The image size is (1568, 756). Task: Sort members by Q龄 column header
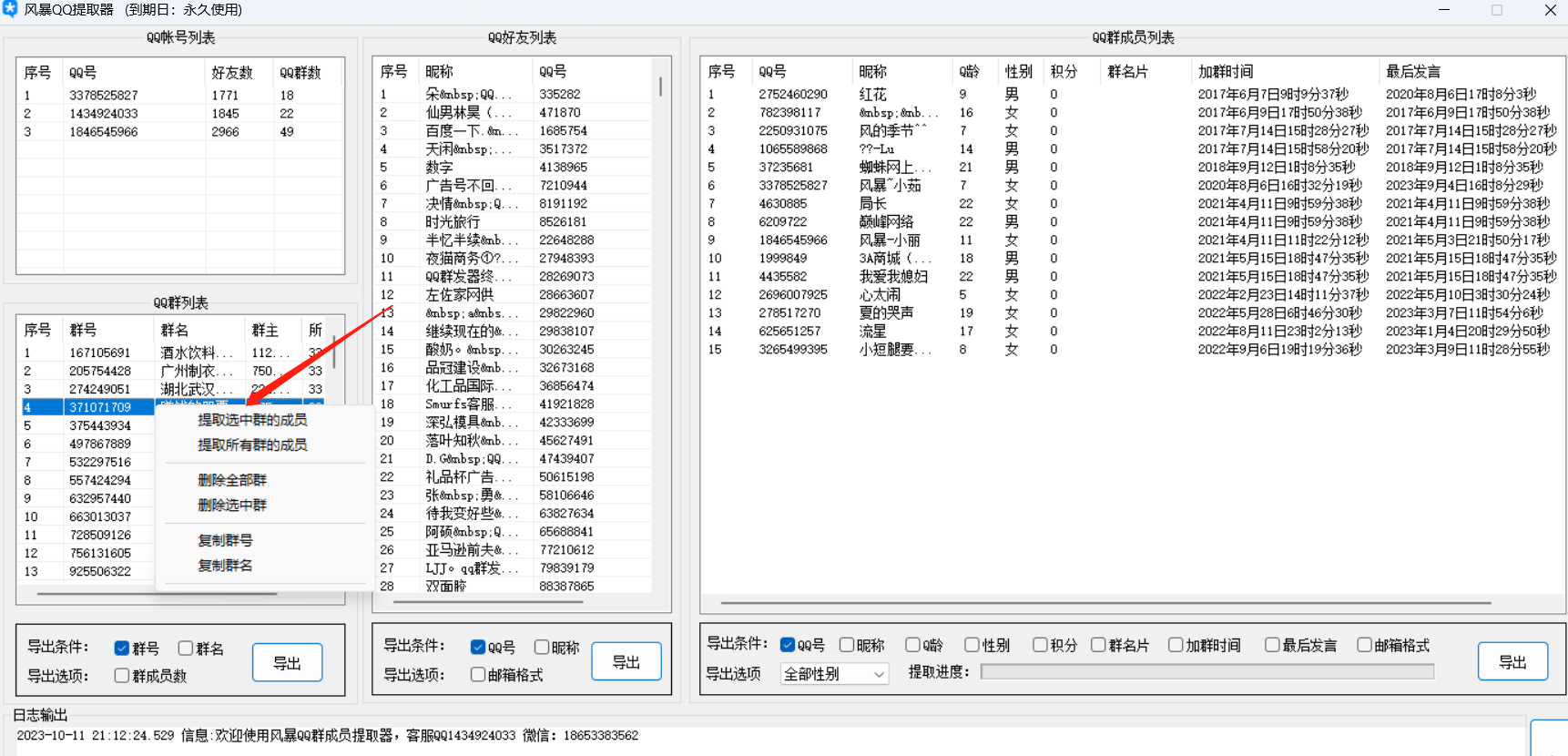point(974,71)
